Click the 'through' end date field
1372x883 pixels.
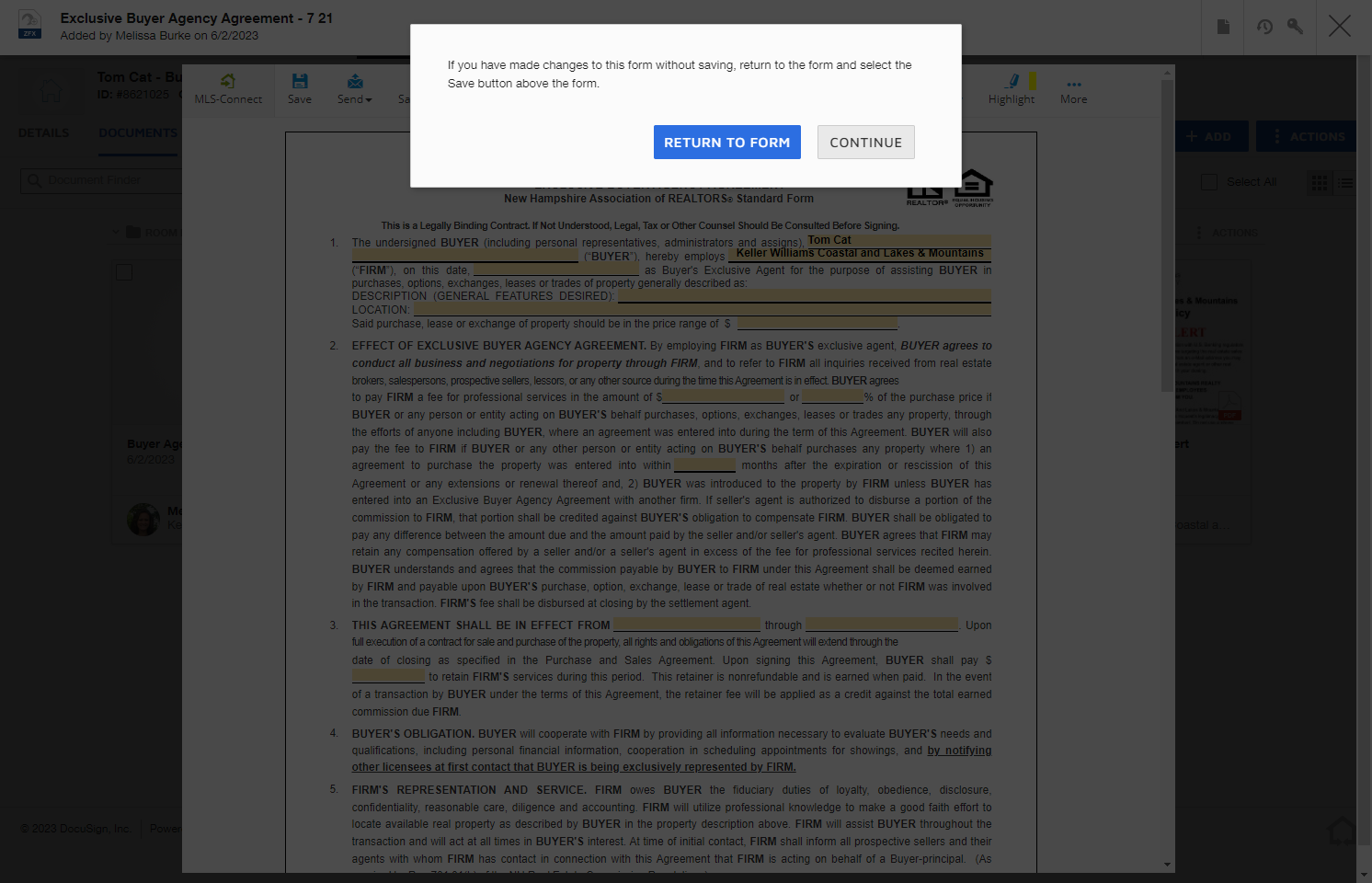point(882,625)
